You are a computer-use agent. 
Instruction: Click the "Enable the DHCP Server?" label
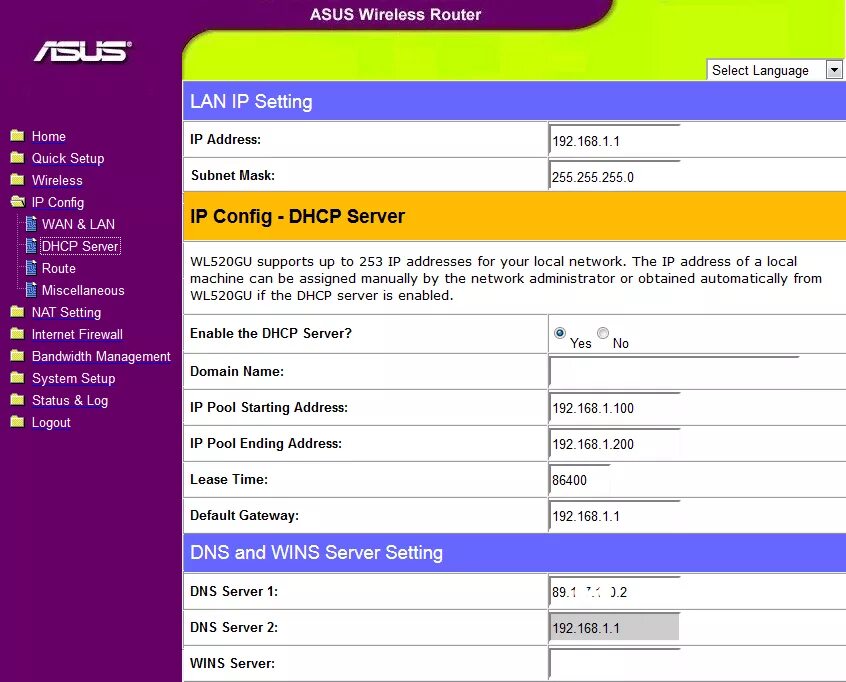[271, 333]
